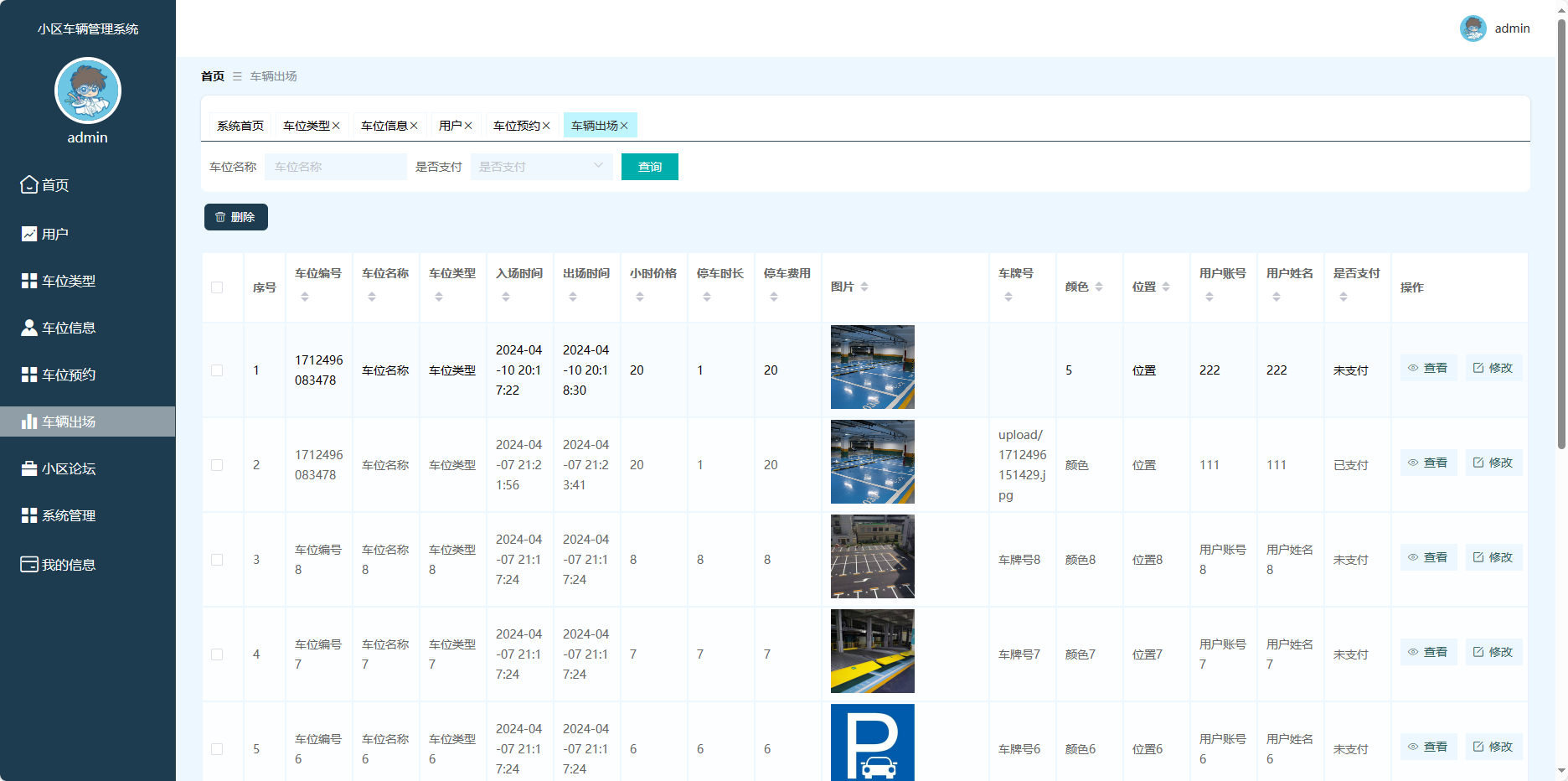Sort by 图片 column arrows

click(x=864, y=287)
